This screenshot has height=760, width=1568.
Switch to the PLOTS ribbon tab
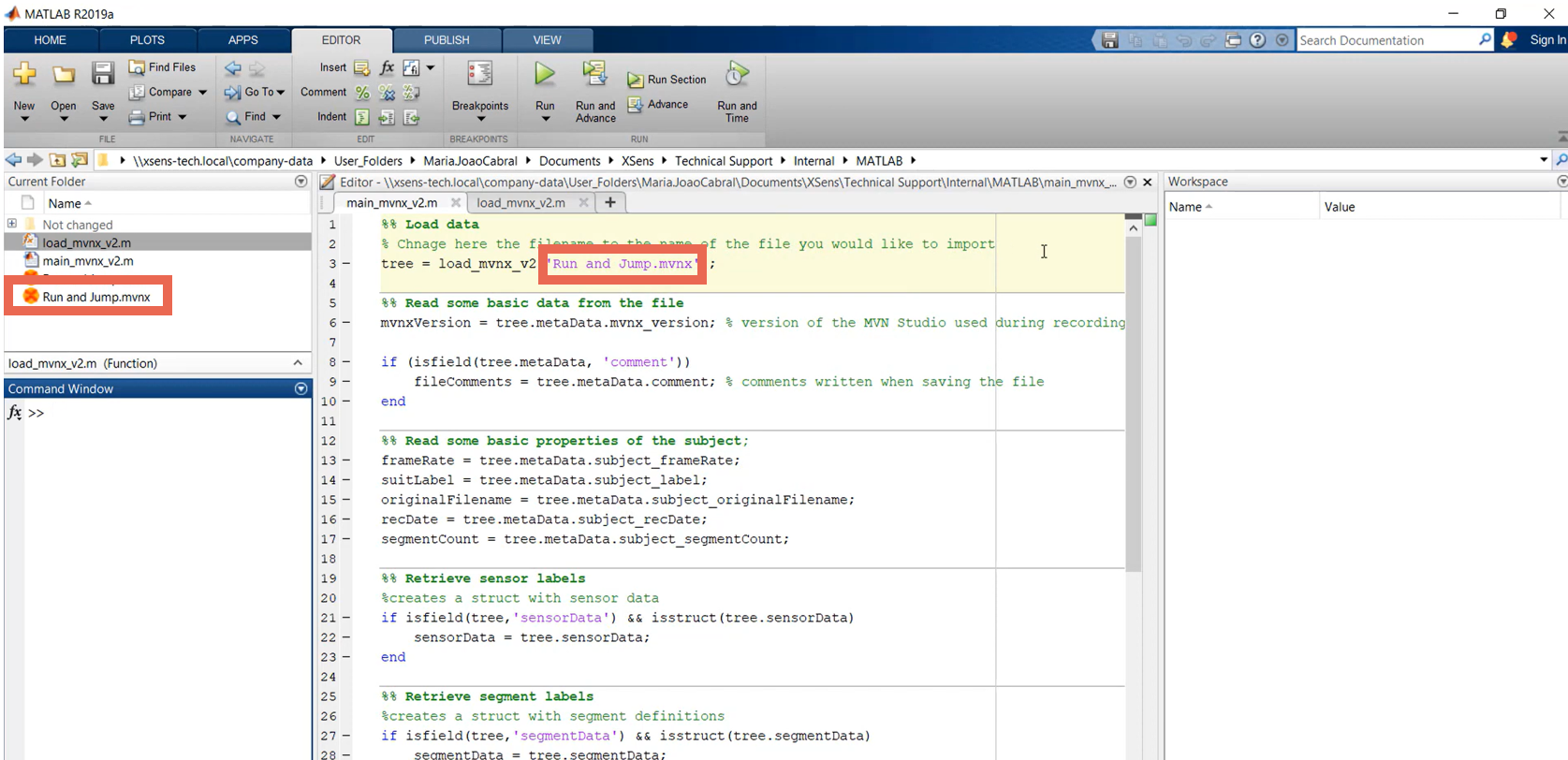tap(147, 40)
